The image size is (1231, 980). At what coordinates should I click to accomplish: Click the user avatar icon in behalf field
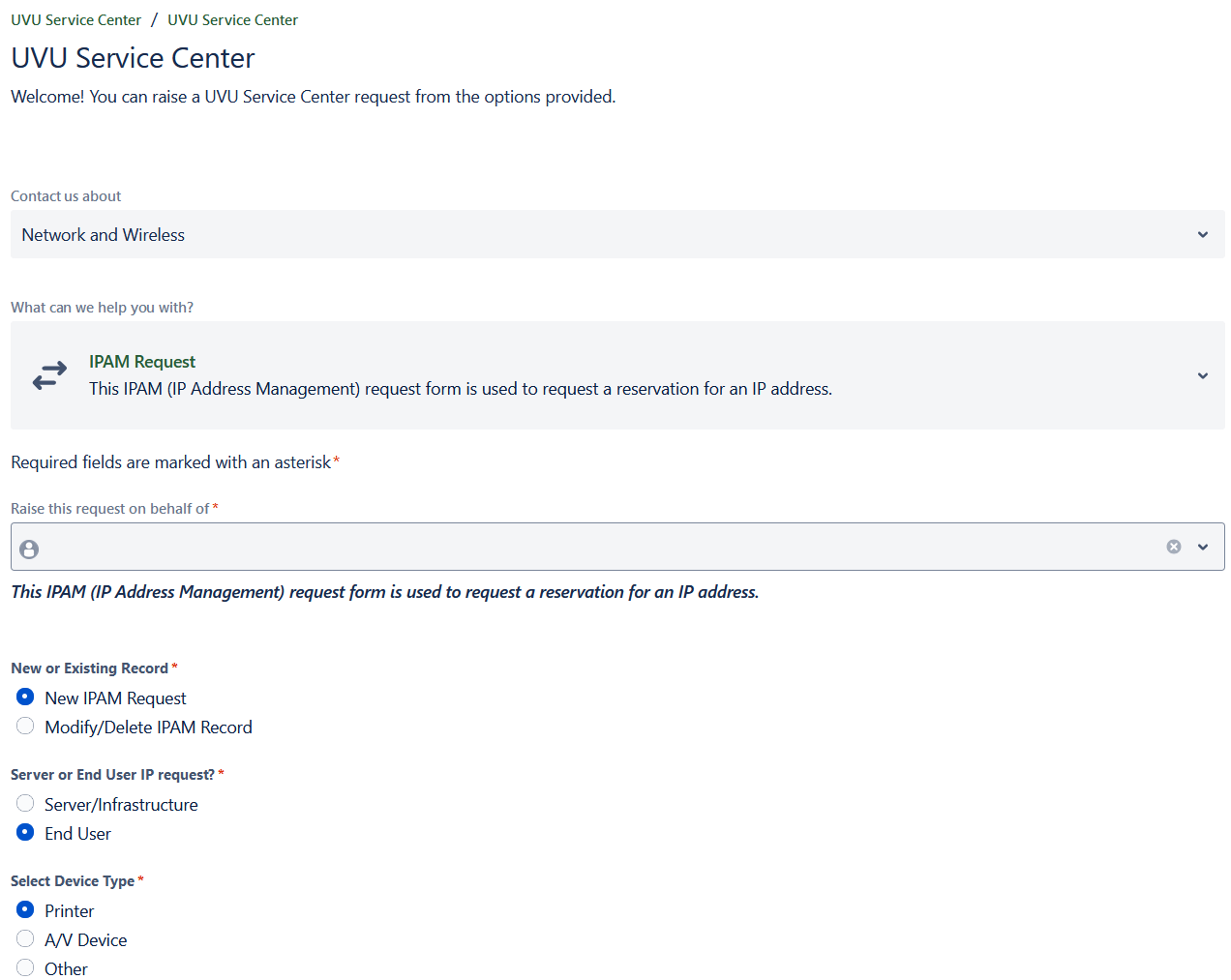pos(29,549)
